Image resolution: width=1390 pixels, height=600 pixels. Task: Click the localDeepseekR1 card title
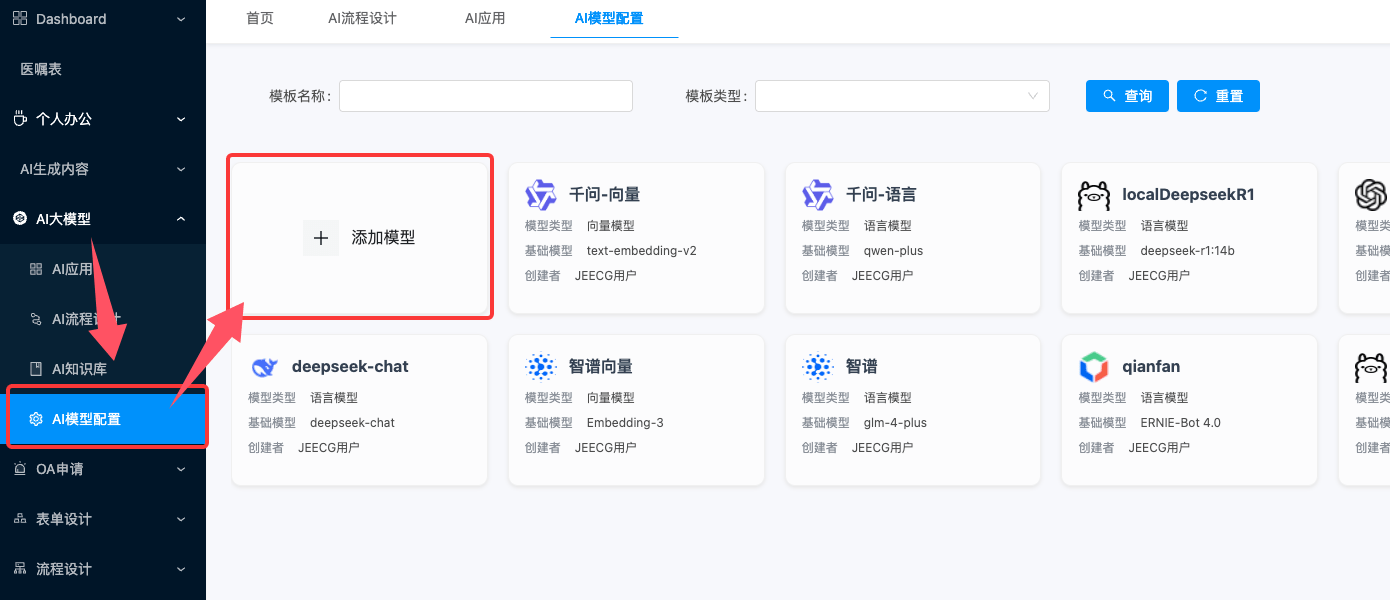pos(1189,194)
